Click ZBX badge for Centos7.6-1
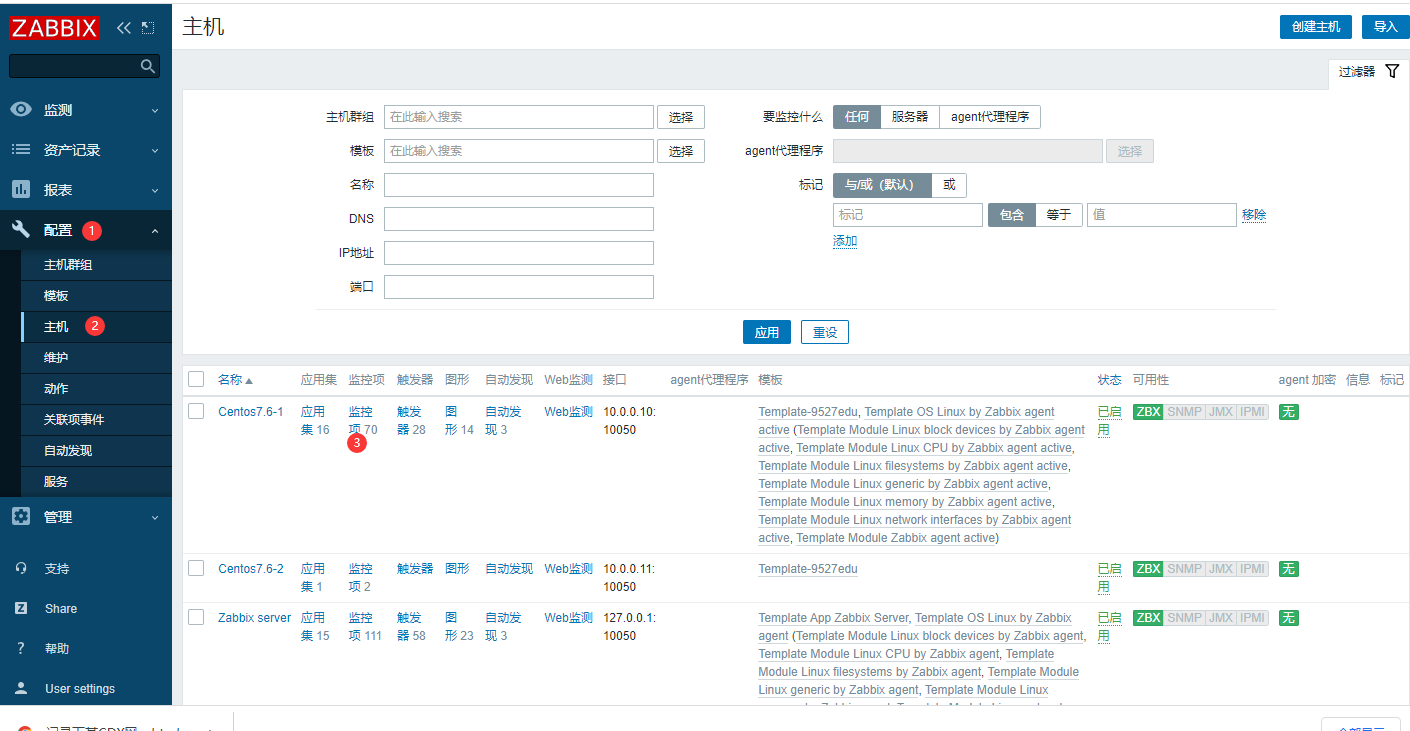 1148,412
